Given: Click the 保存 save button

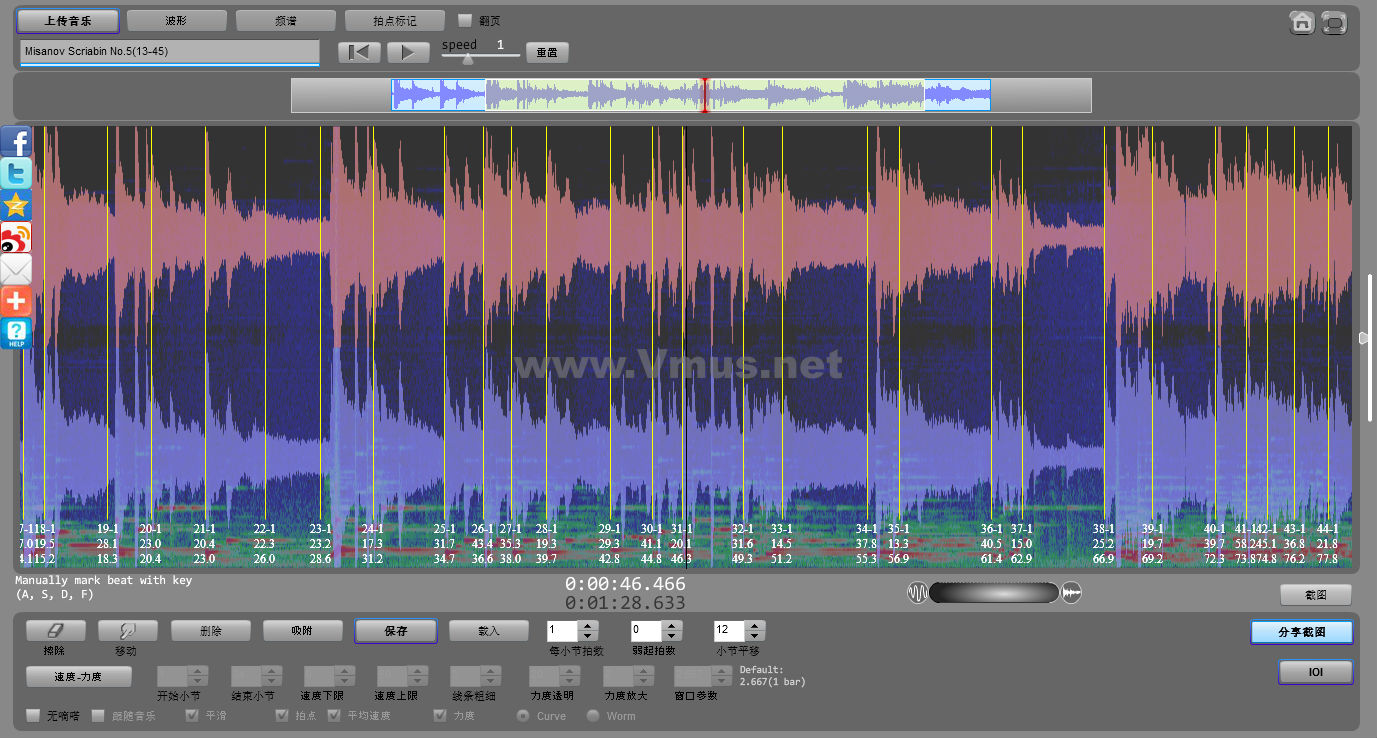Looking at the screenshot, I should coord(395,631).
